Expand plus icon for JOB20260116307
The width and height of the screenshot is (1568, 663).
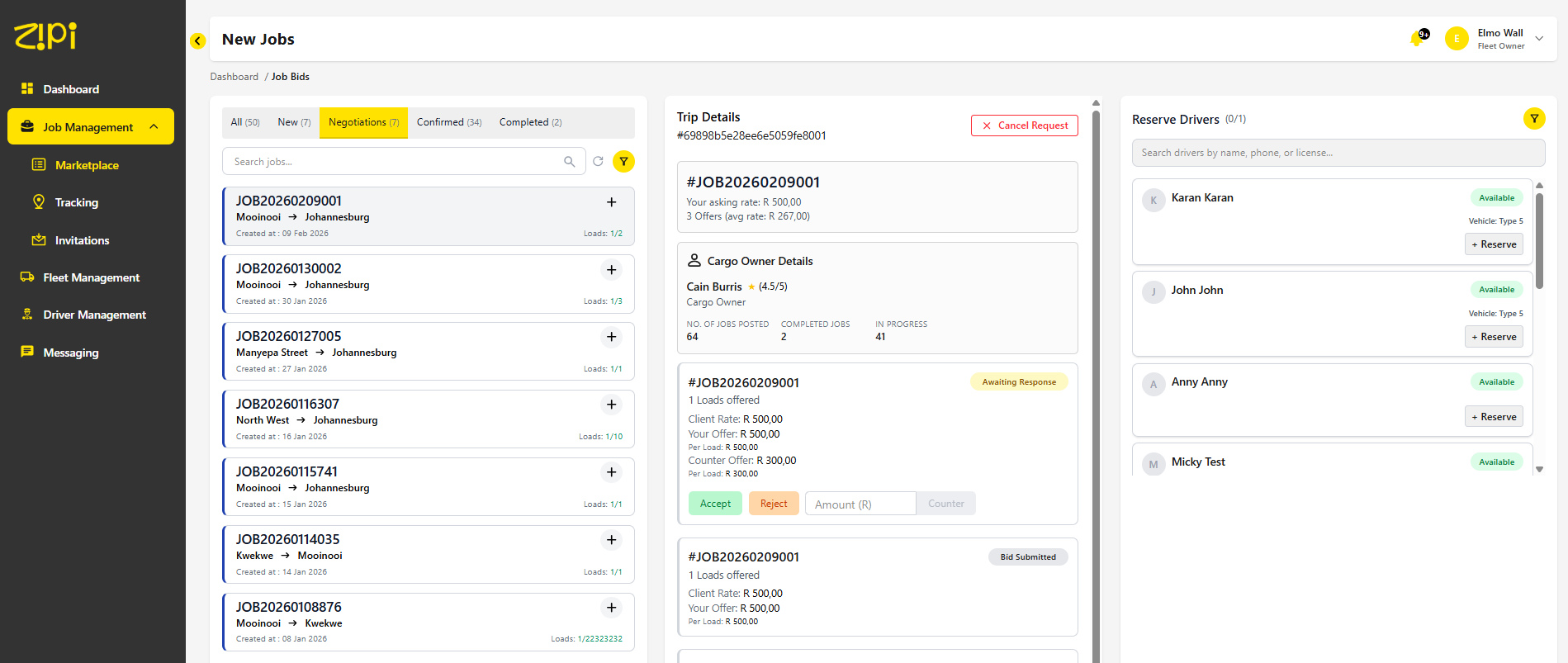[612, 405]
